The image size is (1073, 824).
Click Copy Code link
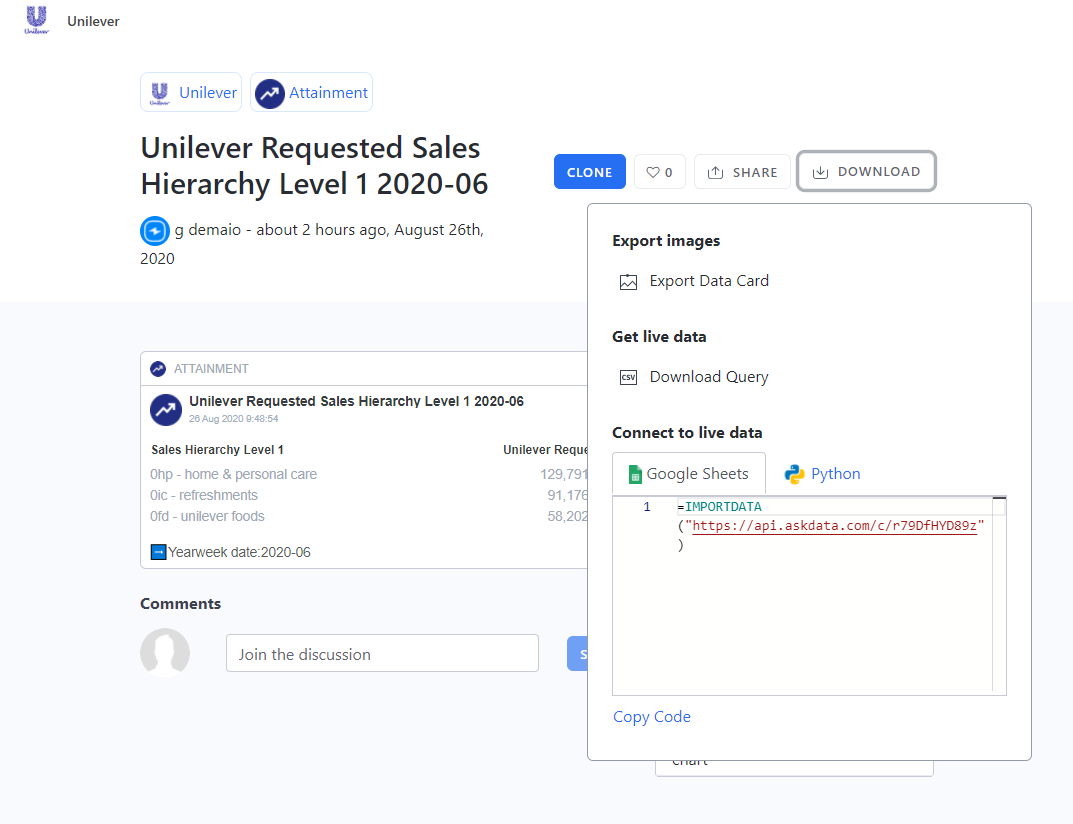[x=651, y=717]
